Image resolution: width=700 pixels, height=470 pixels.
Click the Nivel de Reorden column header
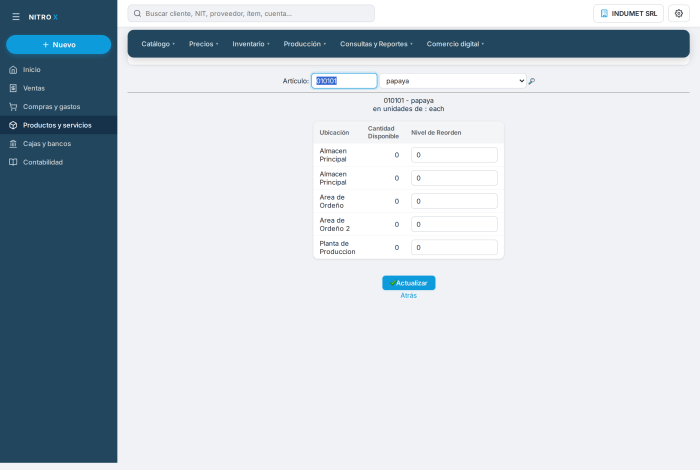click(436, 133)
